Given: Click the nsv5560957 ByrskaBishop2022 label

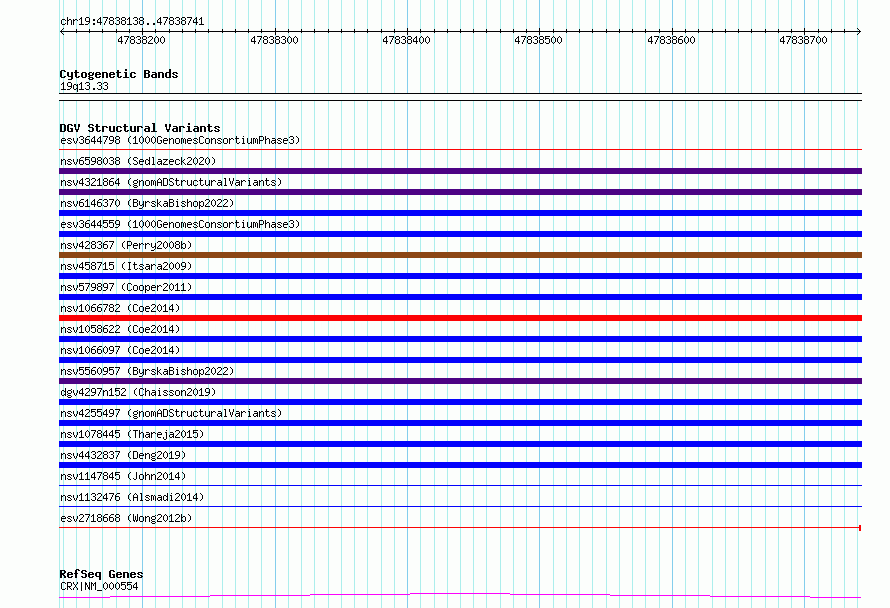Looking at the screenshot, I should click(x=147, y=371).
